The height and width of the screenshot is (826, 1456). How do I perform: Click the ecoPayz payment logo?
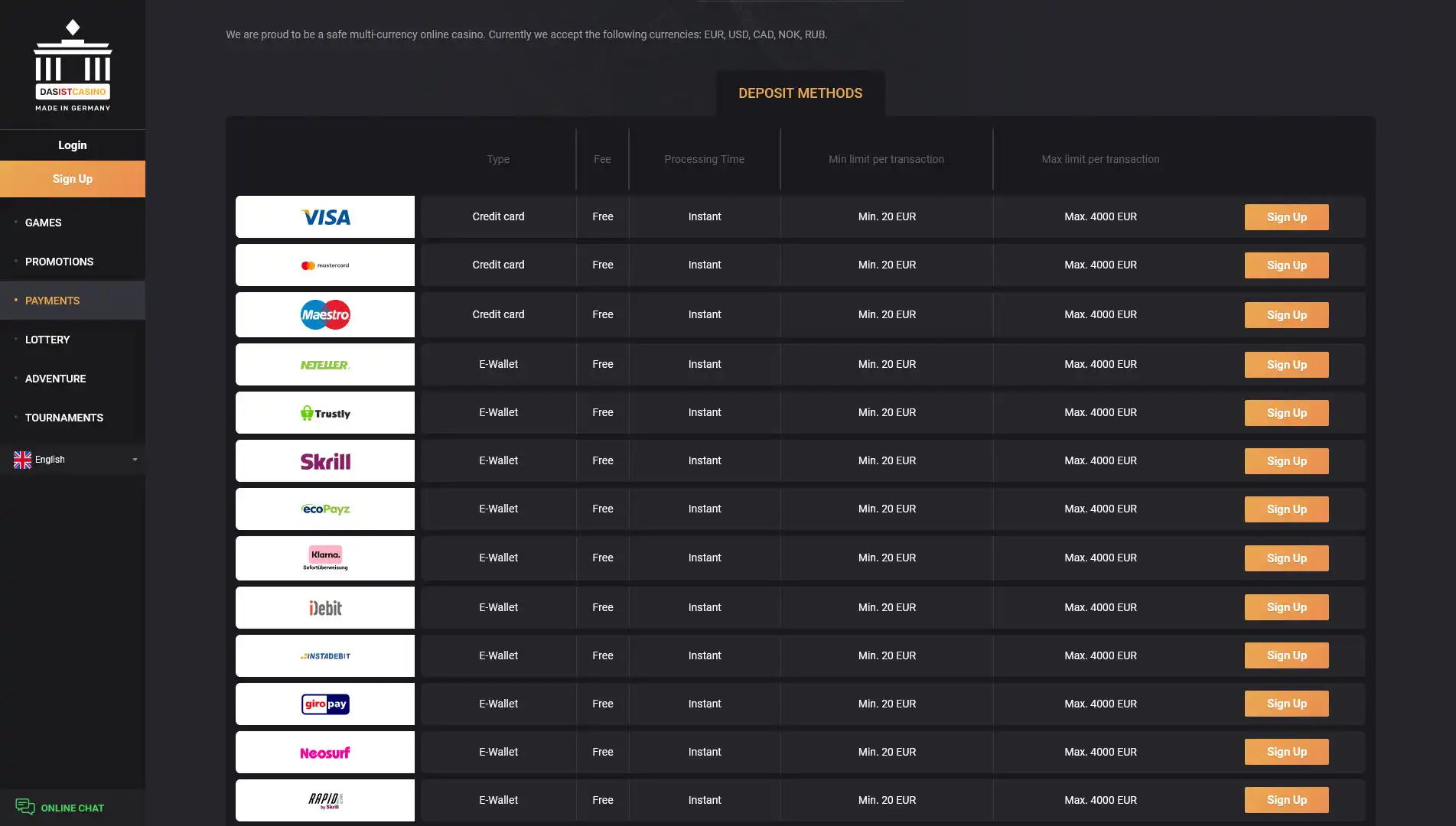pyautogui.click(x=325, y=509)
